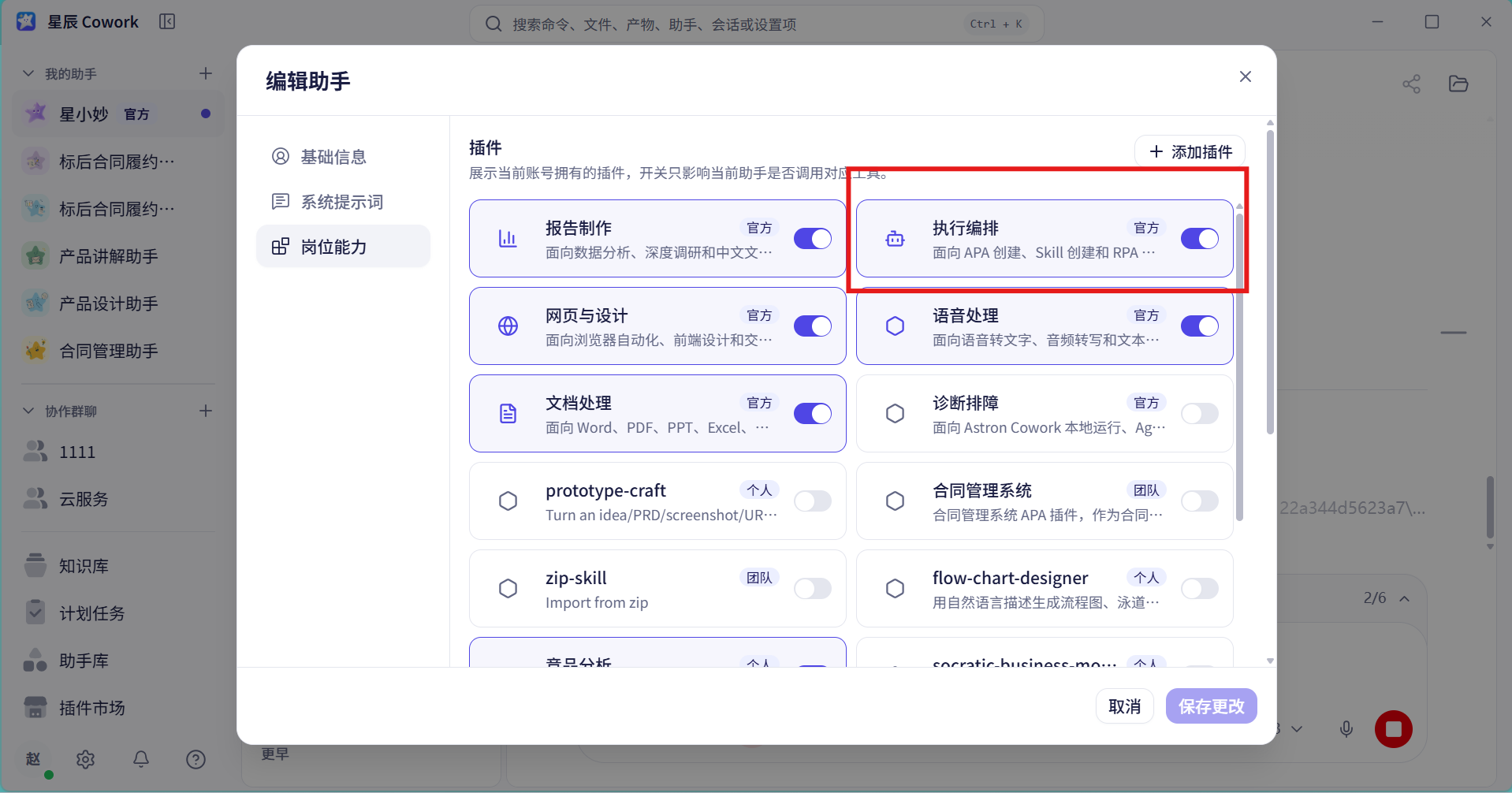Collapse sidebar using panel toggle icon
Viewport: 1512px width, 793px height.
[167, 21]
